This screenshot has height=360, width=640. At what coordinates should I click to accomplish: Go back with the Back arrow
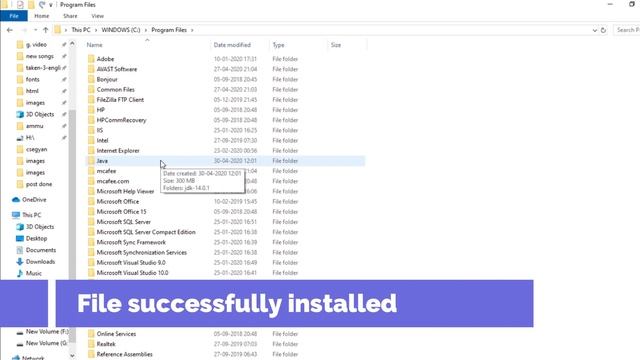[10, 30]
